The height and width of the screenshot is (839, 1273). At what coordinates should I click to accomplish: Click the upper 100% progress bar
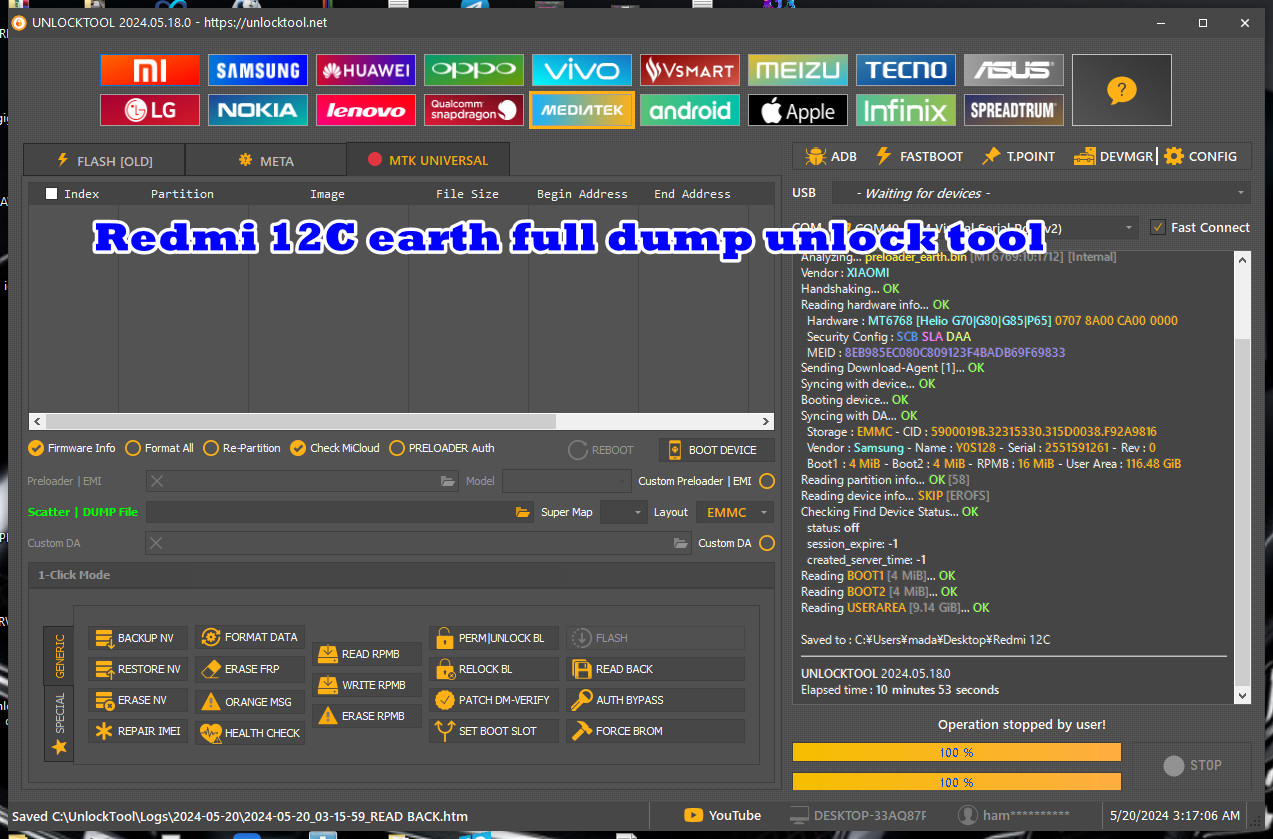click(x=957, y=752)
